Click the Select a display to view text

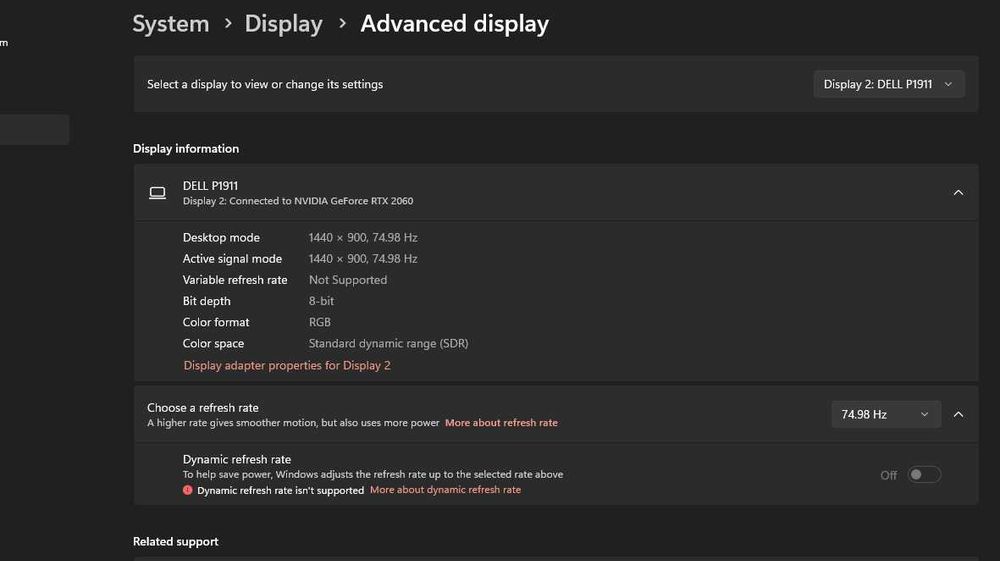(265, 84)
